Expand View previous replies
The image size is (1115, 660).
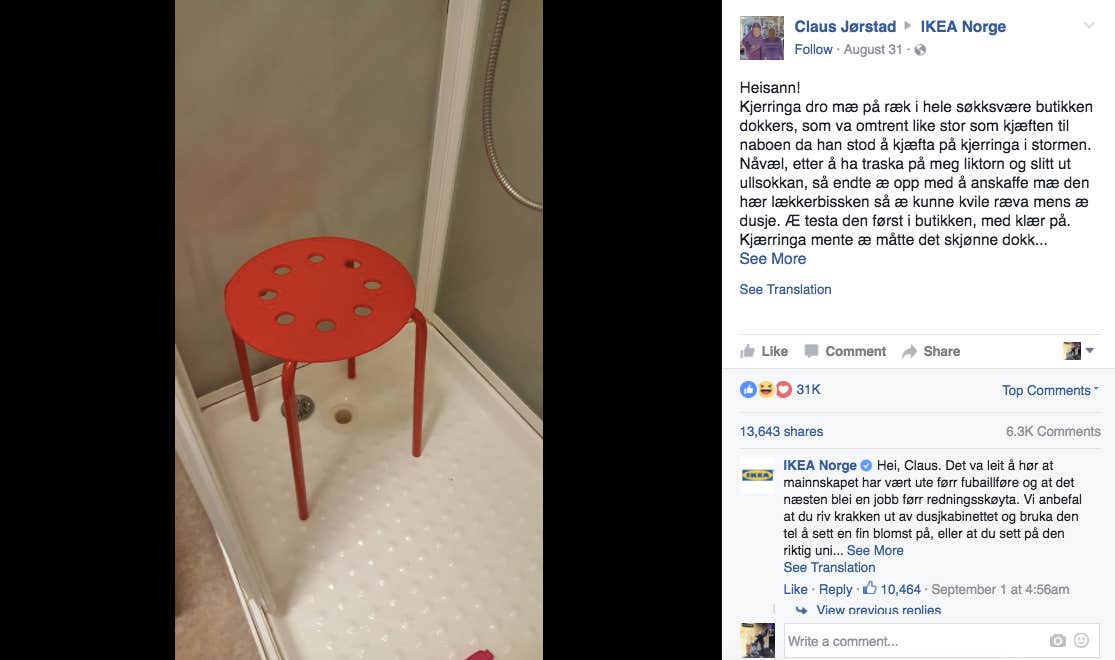[878, 610]
